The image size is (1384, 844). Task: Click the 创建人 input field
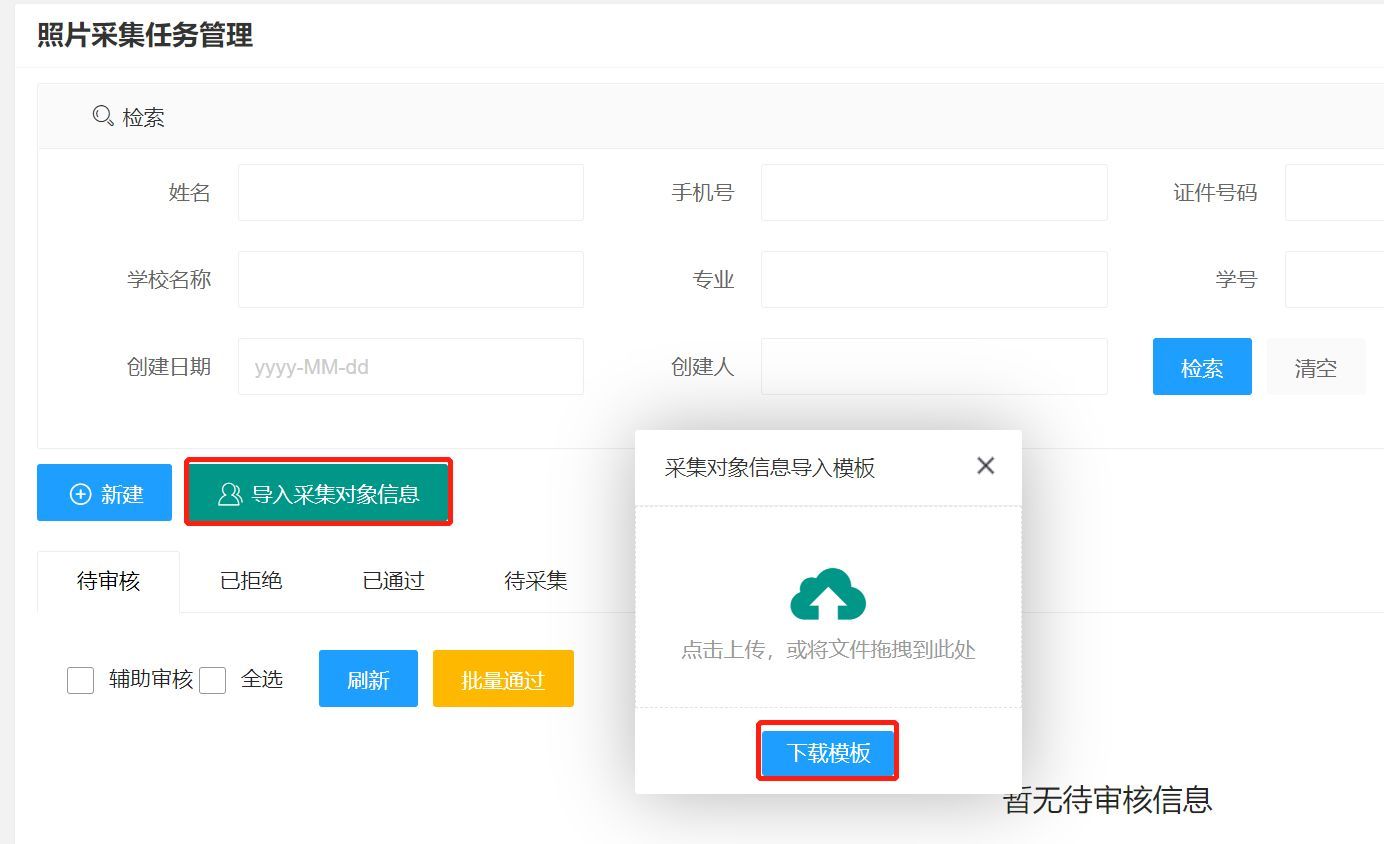click(934, 366)
